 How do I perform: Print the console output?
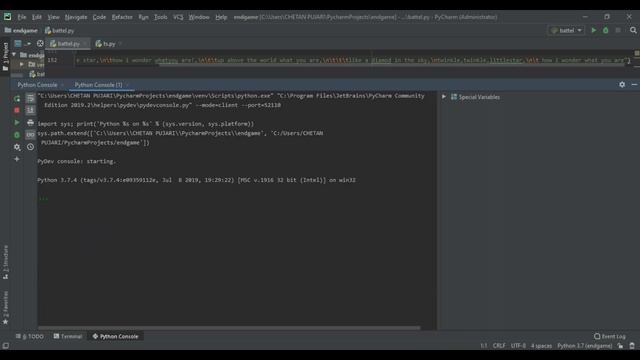(x=31, y=122)
